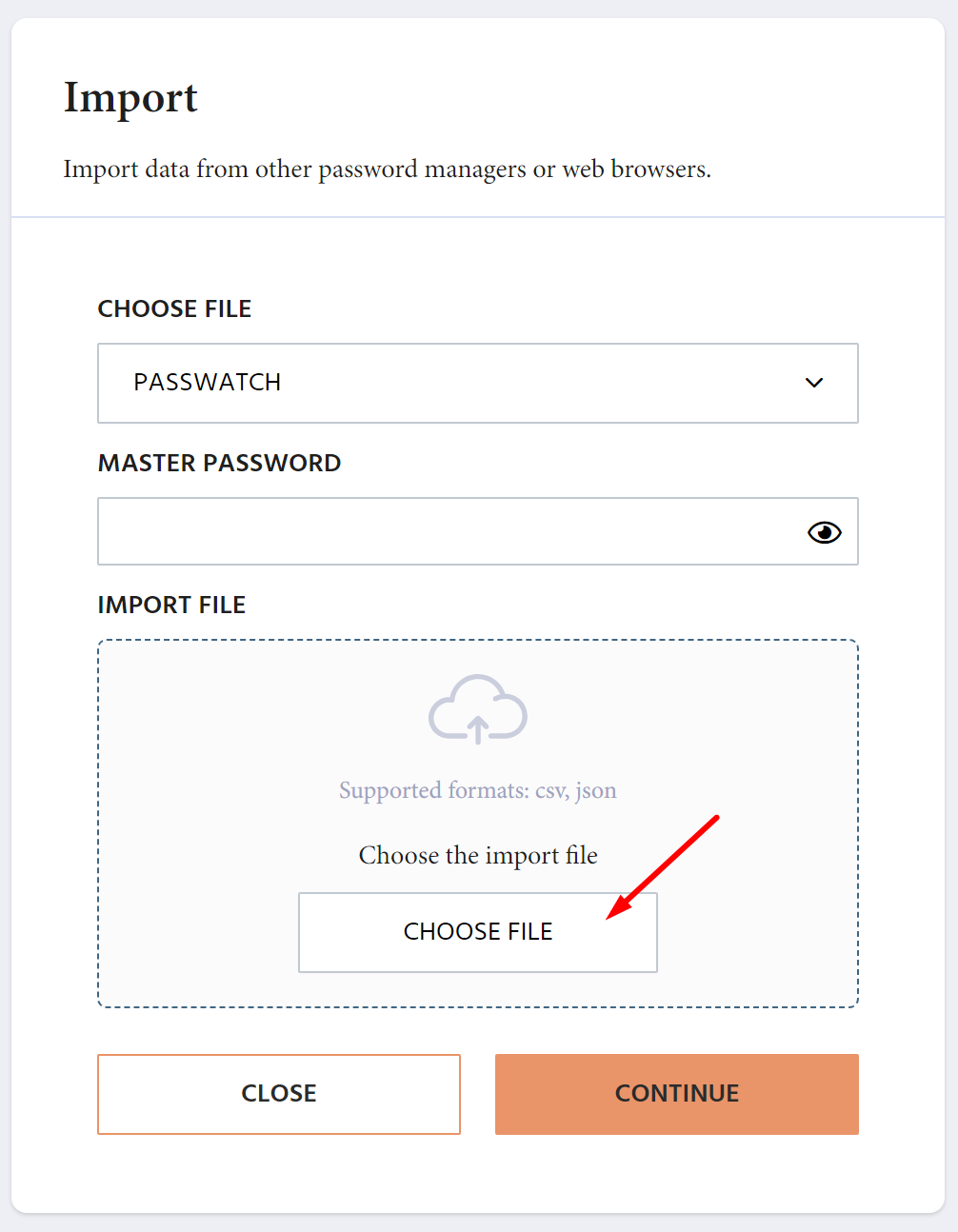Proceed with the orange CONTINUE button
This screenshot has width=958, height=1232.
tap(677, 1094)
